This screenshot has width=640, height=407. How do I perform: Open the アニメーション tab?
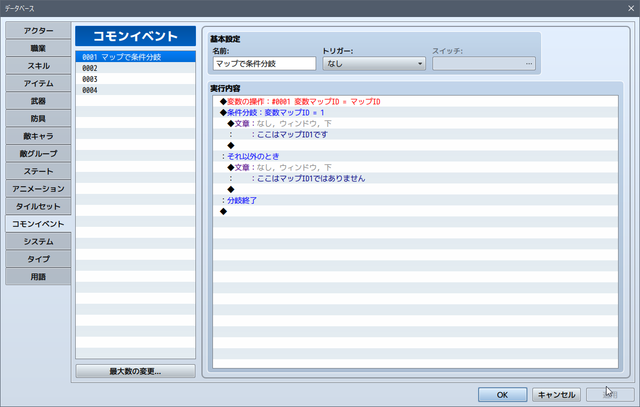click(38, 189)
